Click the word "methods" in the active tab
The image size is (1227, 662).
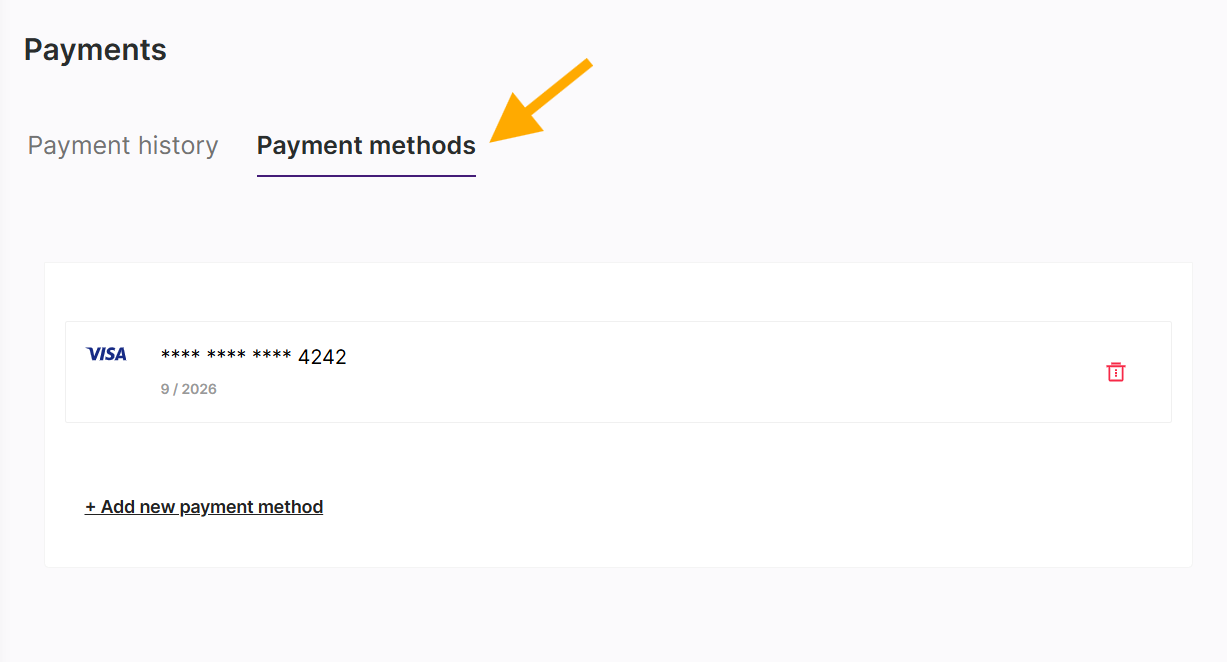pos(422,146)
